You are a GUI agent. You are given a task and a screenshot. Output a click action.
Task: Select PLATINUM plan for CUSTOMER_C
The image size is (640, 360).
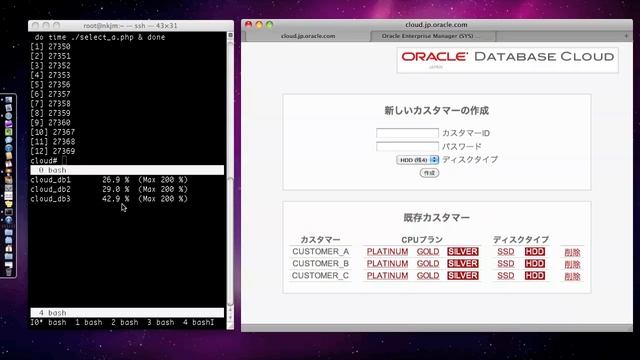(x=387, y=276)
